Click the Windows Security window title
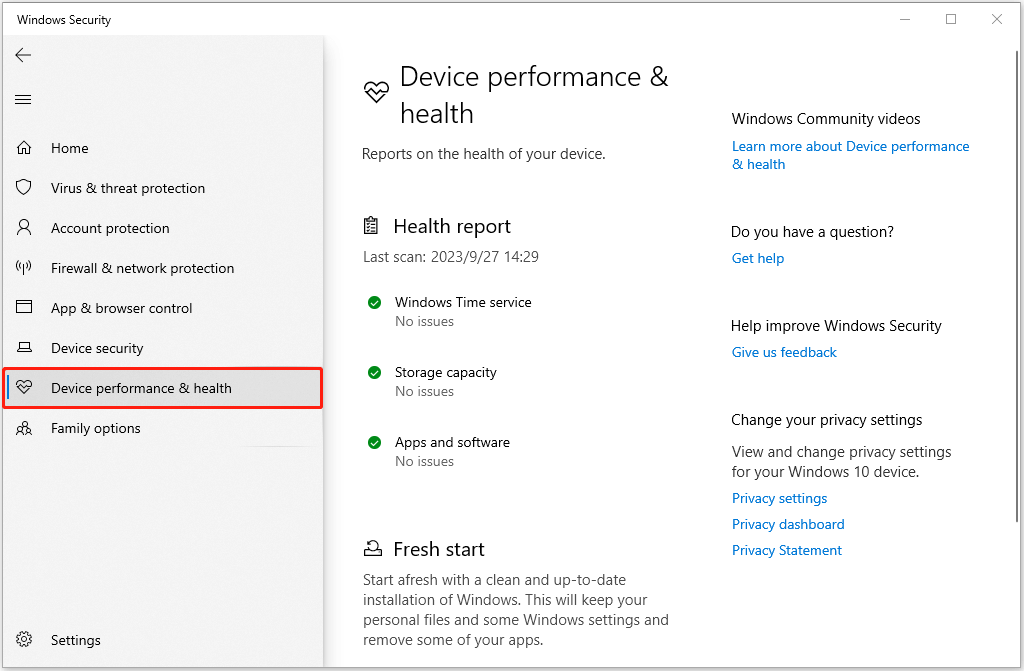Screen dimensions: 1024x671 point(64,20)
